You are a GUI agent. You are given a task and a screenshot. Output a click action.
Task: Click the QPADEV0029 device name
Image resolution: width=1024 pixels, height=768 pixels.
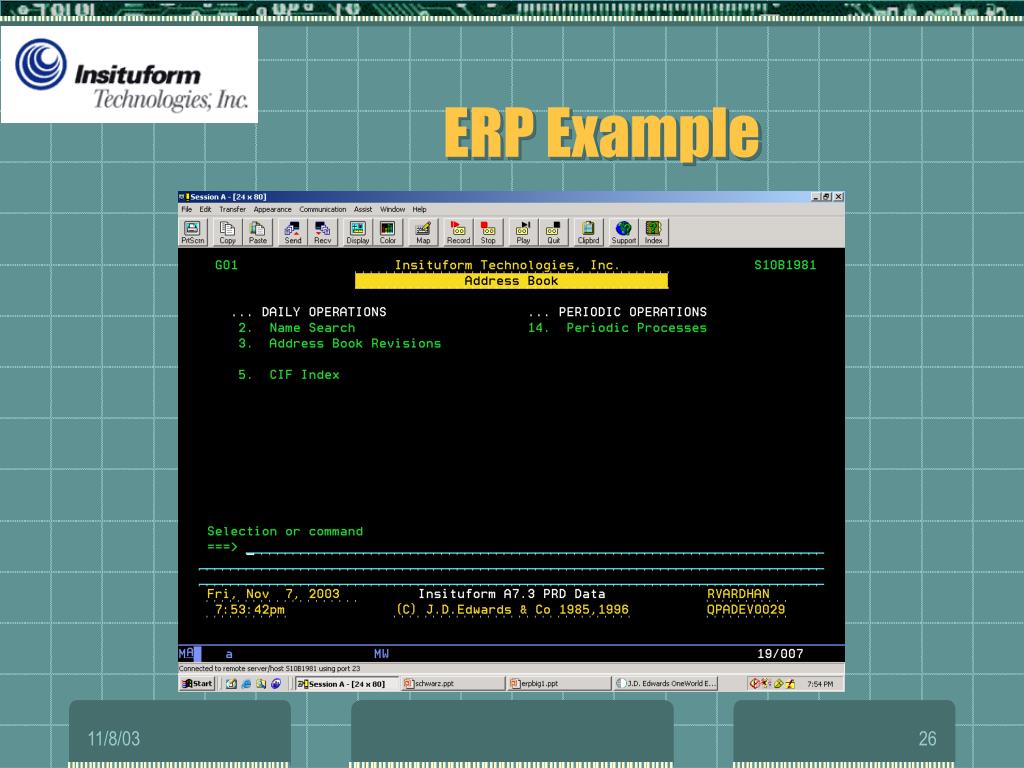click(x=746, y=609)
